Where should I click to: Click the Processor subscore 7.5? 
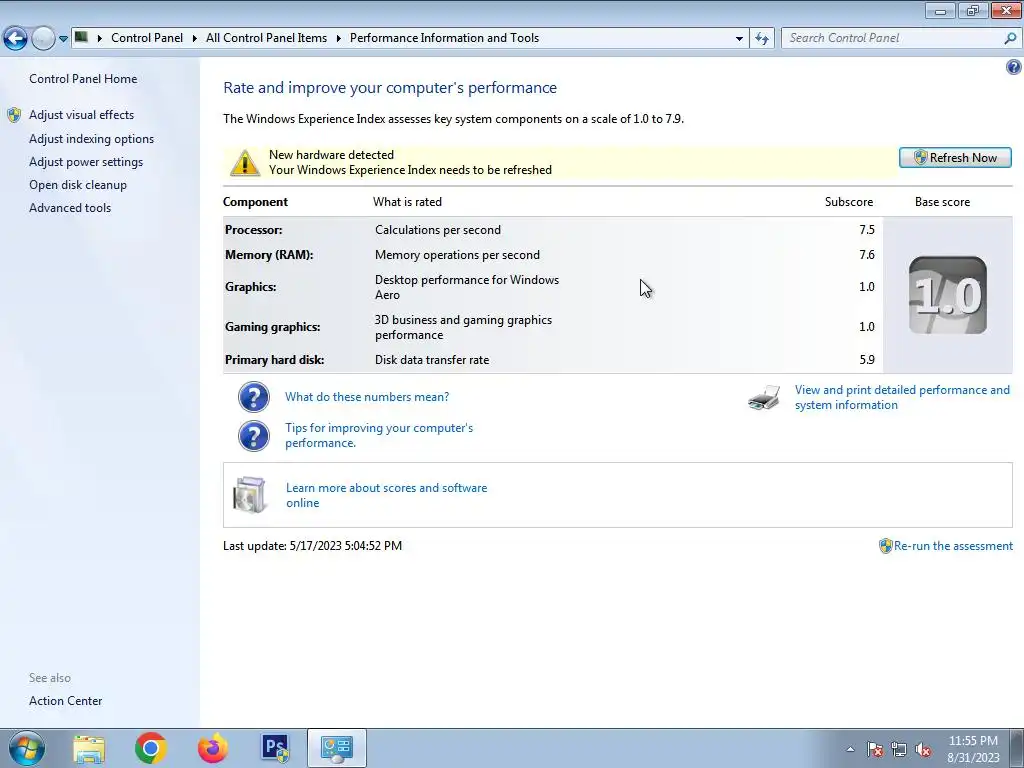(x=867, y=230)
